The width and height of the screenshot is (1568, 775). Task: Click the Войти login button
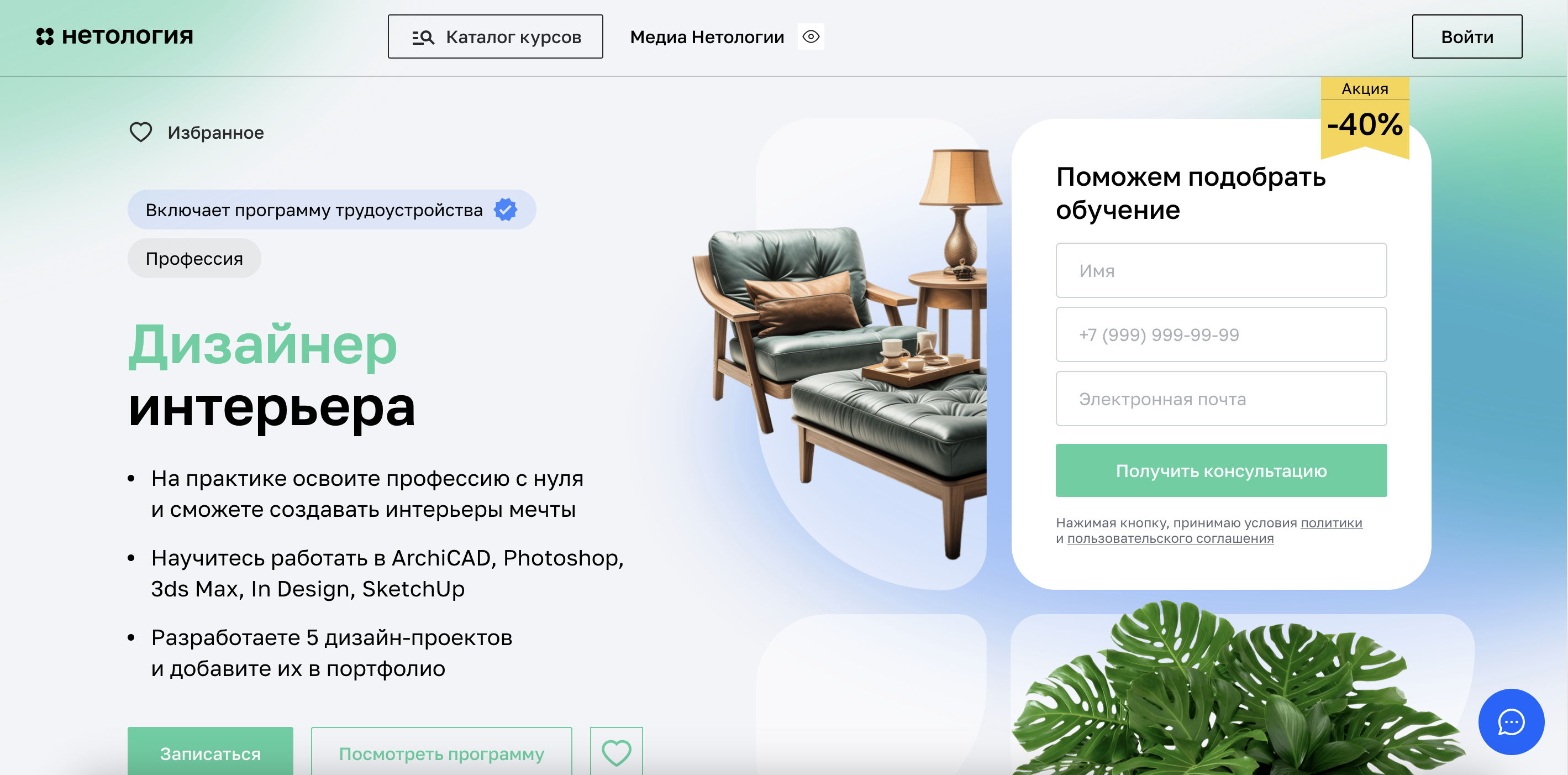[x=1467, y=36]
